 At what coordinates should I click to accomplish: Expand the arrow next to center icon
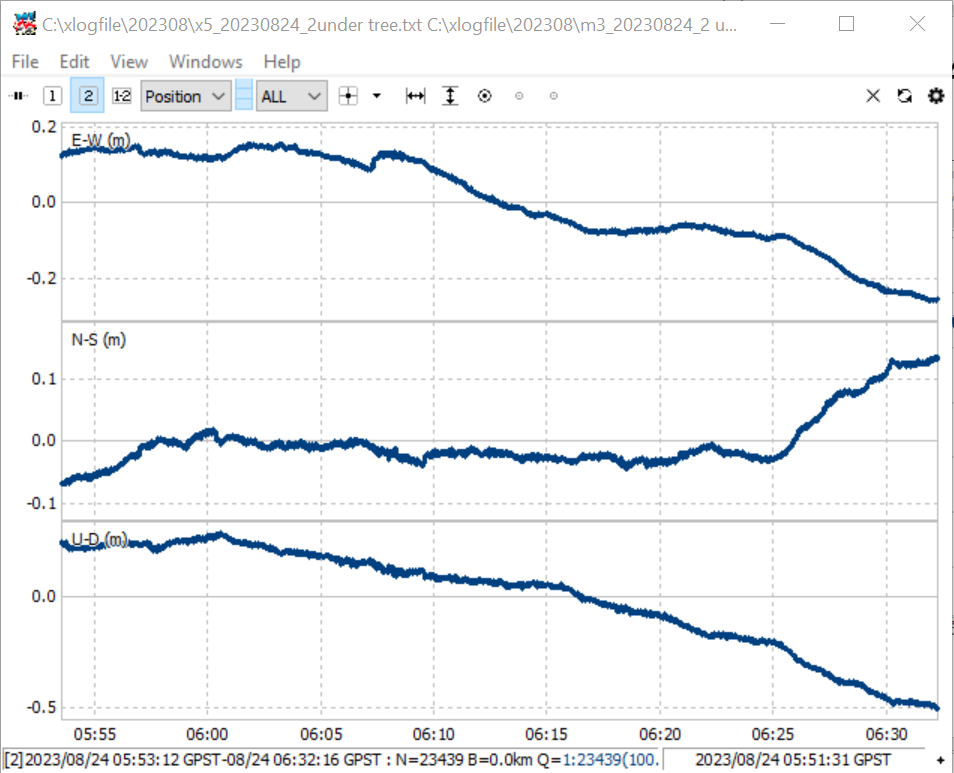377,96
